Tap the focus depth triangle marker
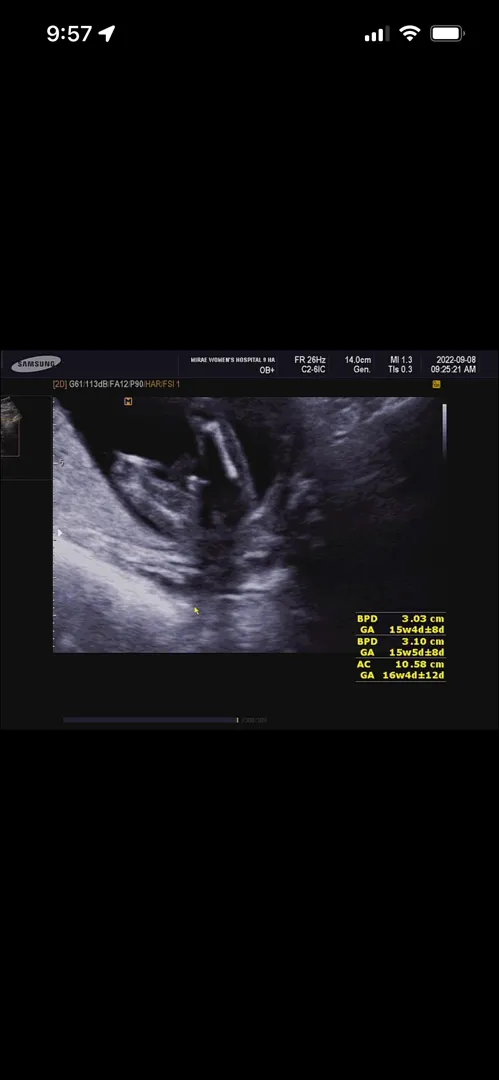Viewport: 499px width, 1080px height. click(x=59, y=533)
